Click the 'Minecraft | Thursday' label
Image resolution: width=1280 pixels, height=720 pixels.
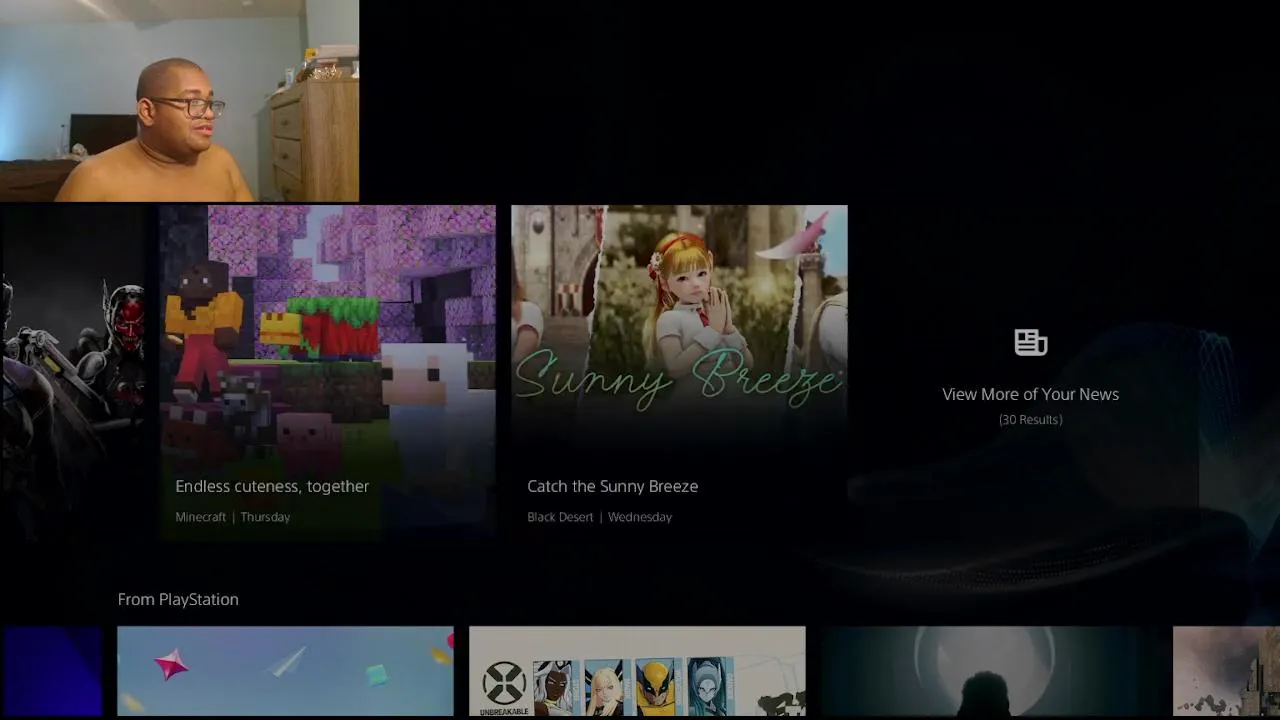[232, 517]
